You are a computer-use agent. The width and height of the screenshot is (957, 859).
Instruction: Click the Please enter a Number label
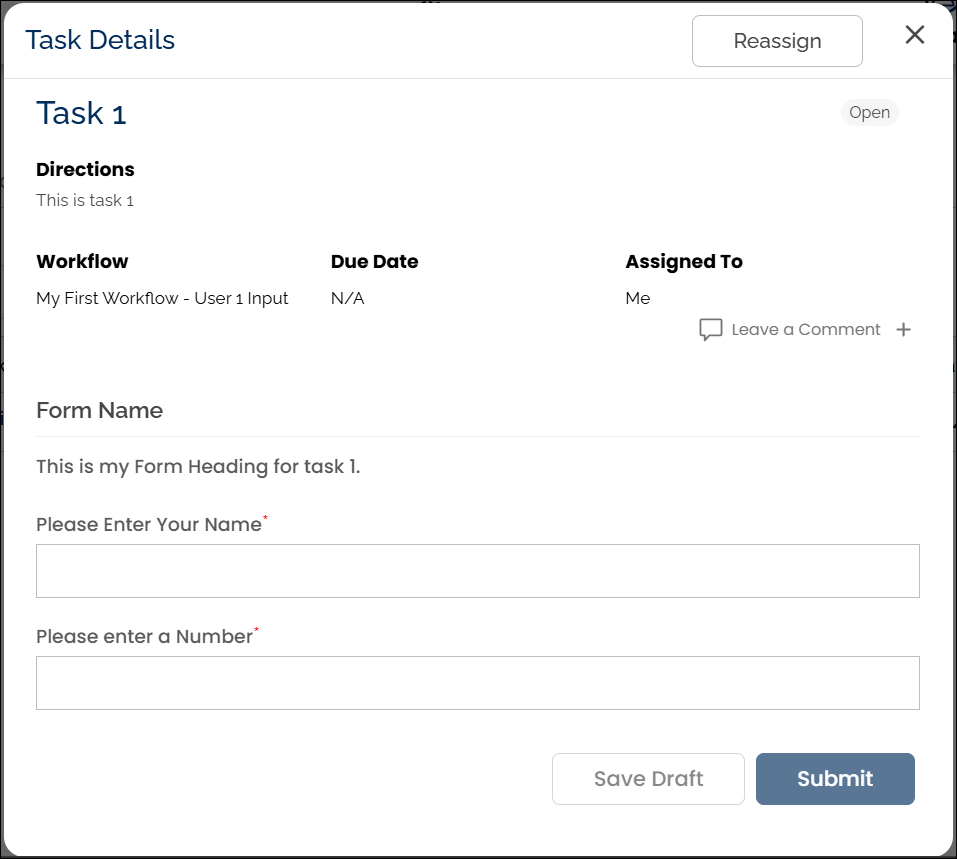click(x=144, y=637)
